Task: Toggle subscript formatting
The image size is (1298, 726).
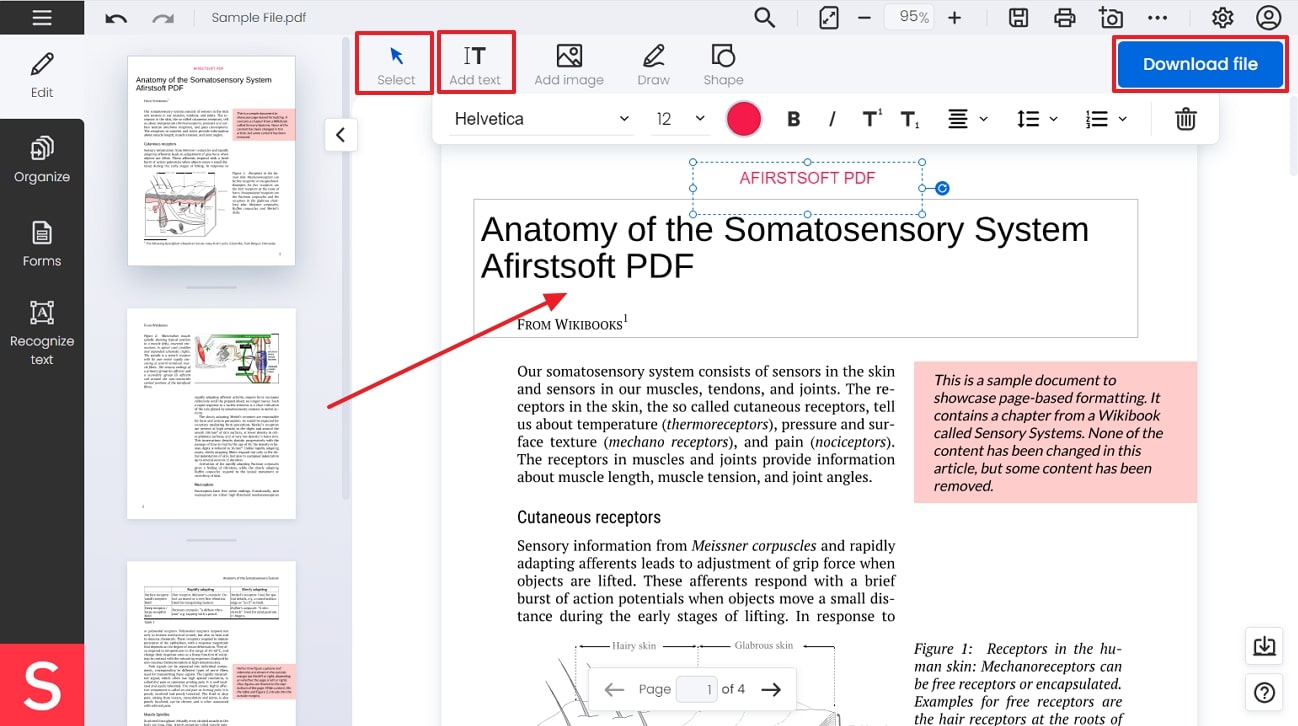Action: 910,119
